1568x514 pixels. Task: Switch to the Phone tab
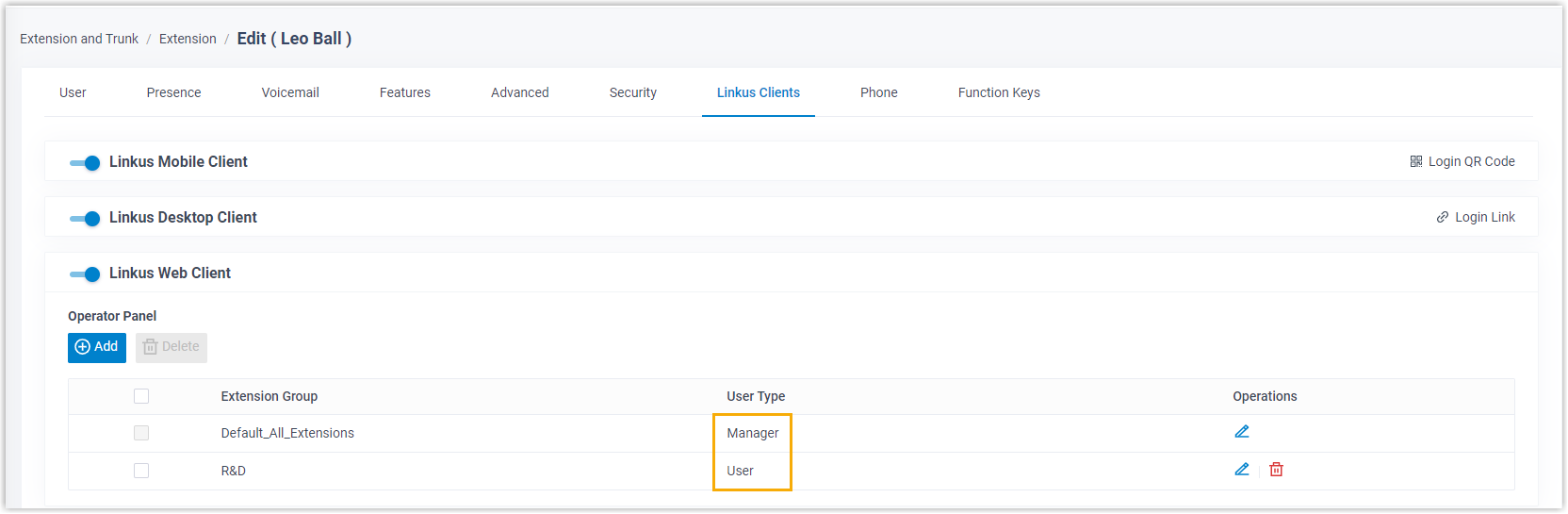(879, 92)
